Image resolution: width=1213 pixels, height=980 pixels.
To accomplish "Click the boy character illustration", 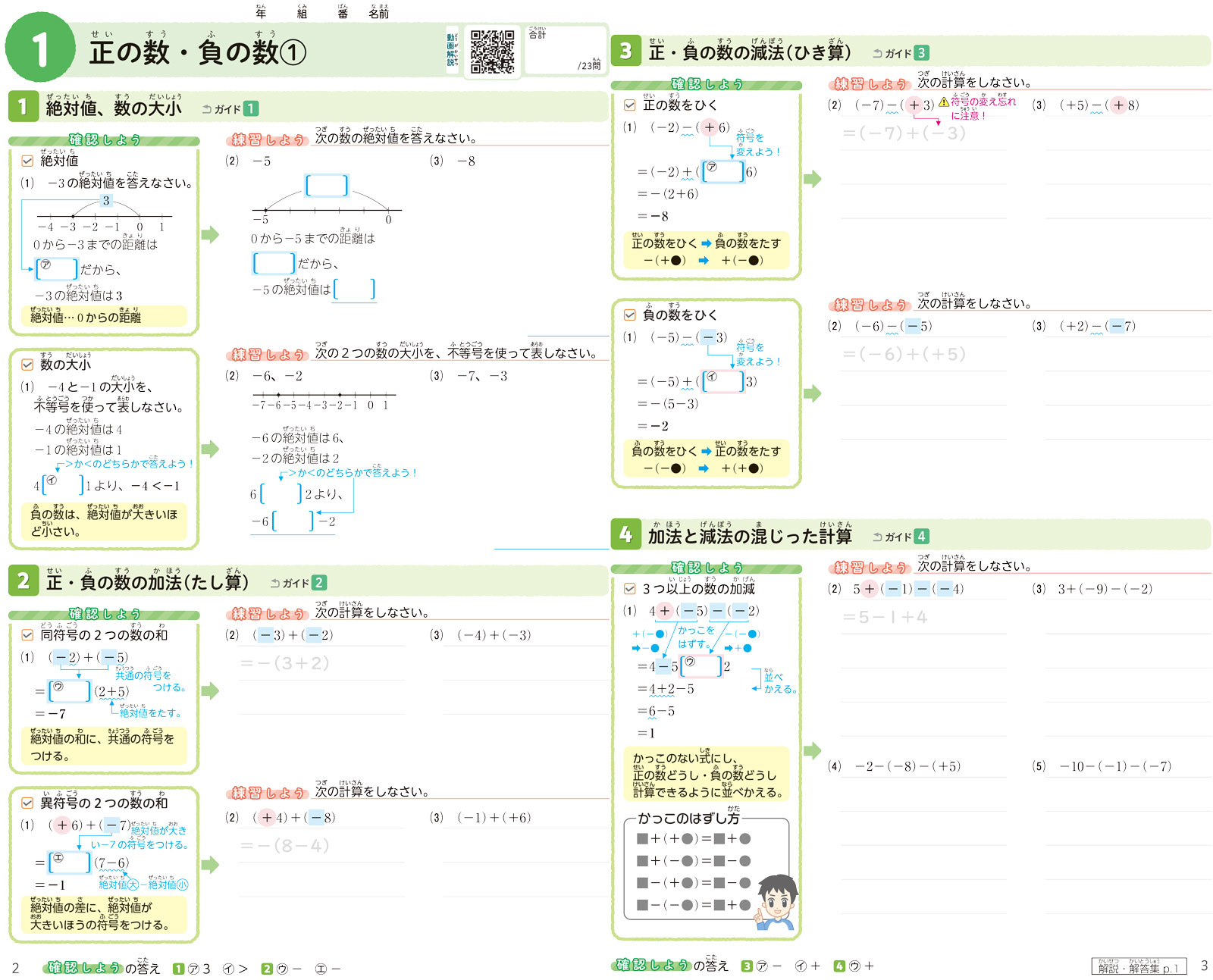I will pos(776,902).
